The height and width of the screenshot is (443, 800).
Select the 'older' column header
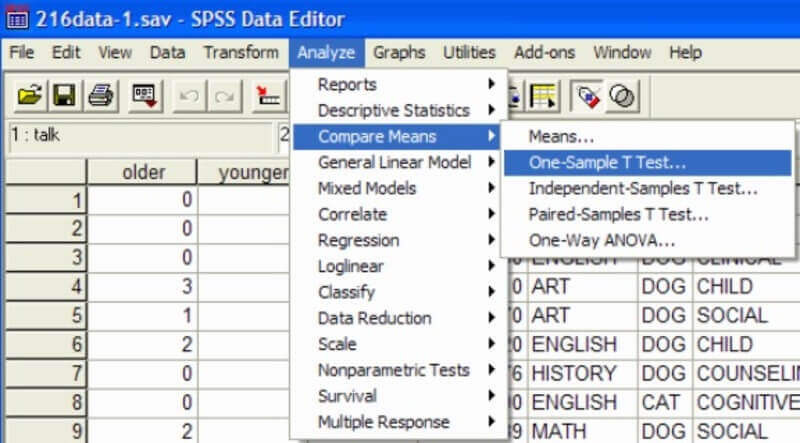point(142,172)
